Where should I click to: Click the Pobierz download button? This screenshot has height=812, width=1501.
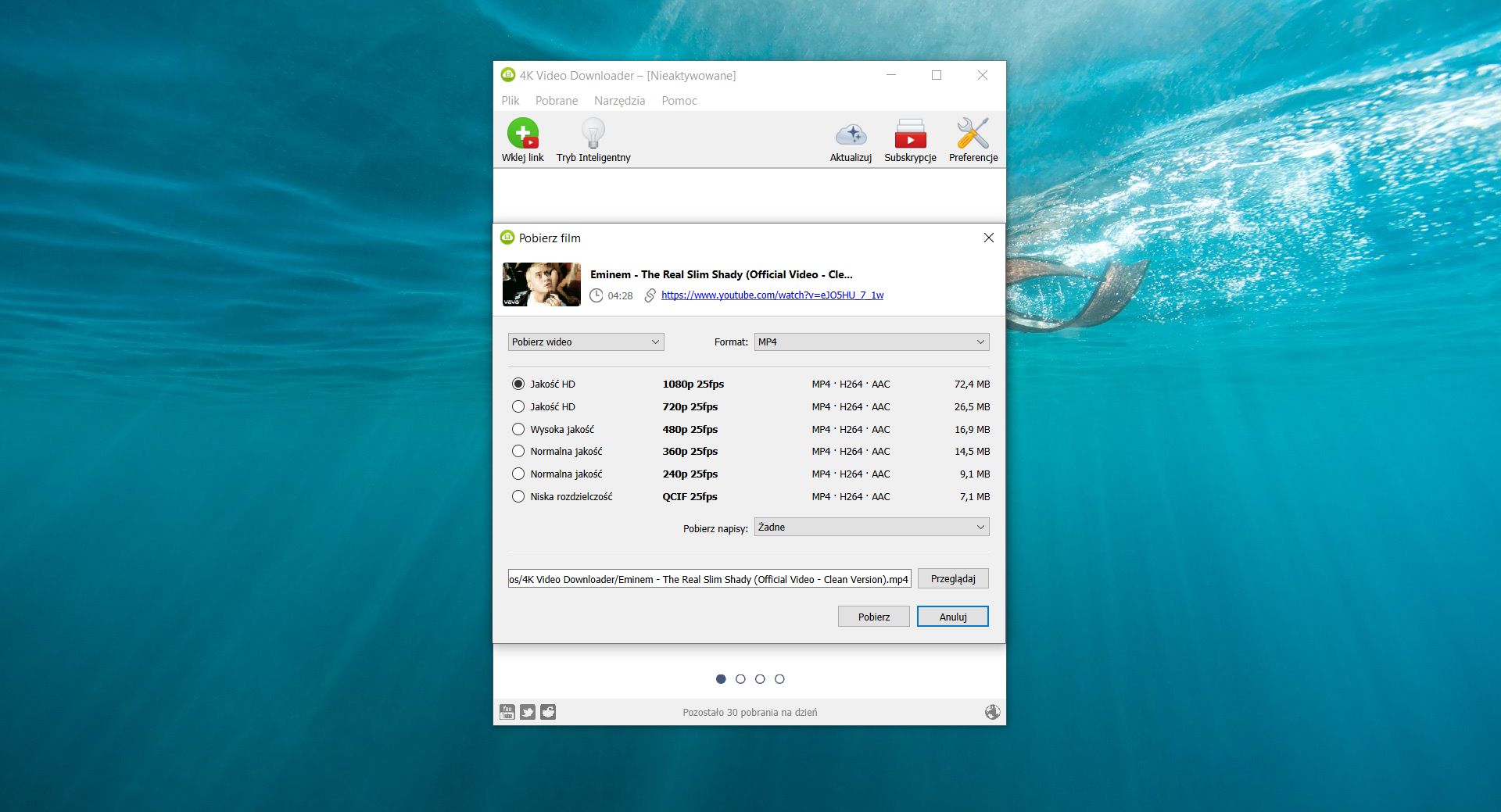[873, 616]
